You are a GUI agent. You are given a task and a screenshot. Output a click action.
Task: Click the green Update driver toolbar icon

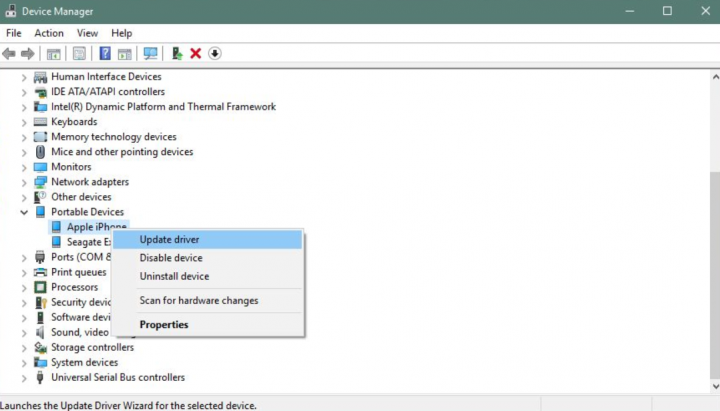click(x=177, y=53)
